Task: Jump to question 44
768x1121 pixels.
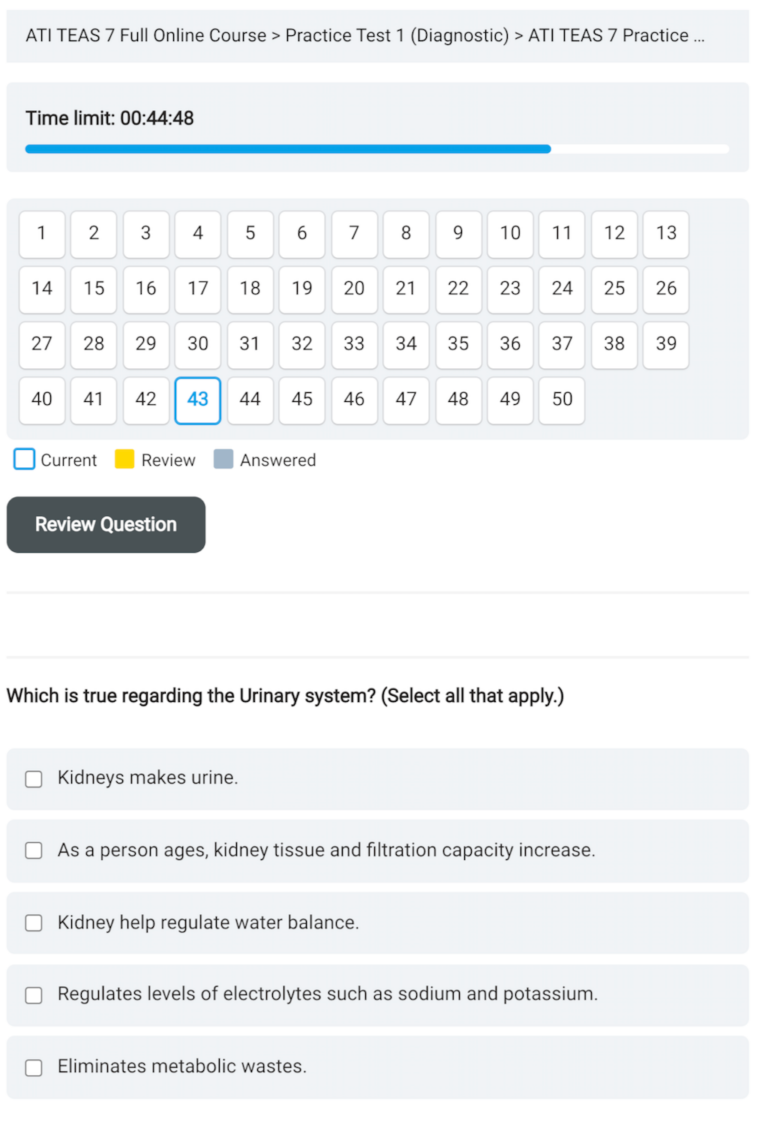Action: pos(250,399)
